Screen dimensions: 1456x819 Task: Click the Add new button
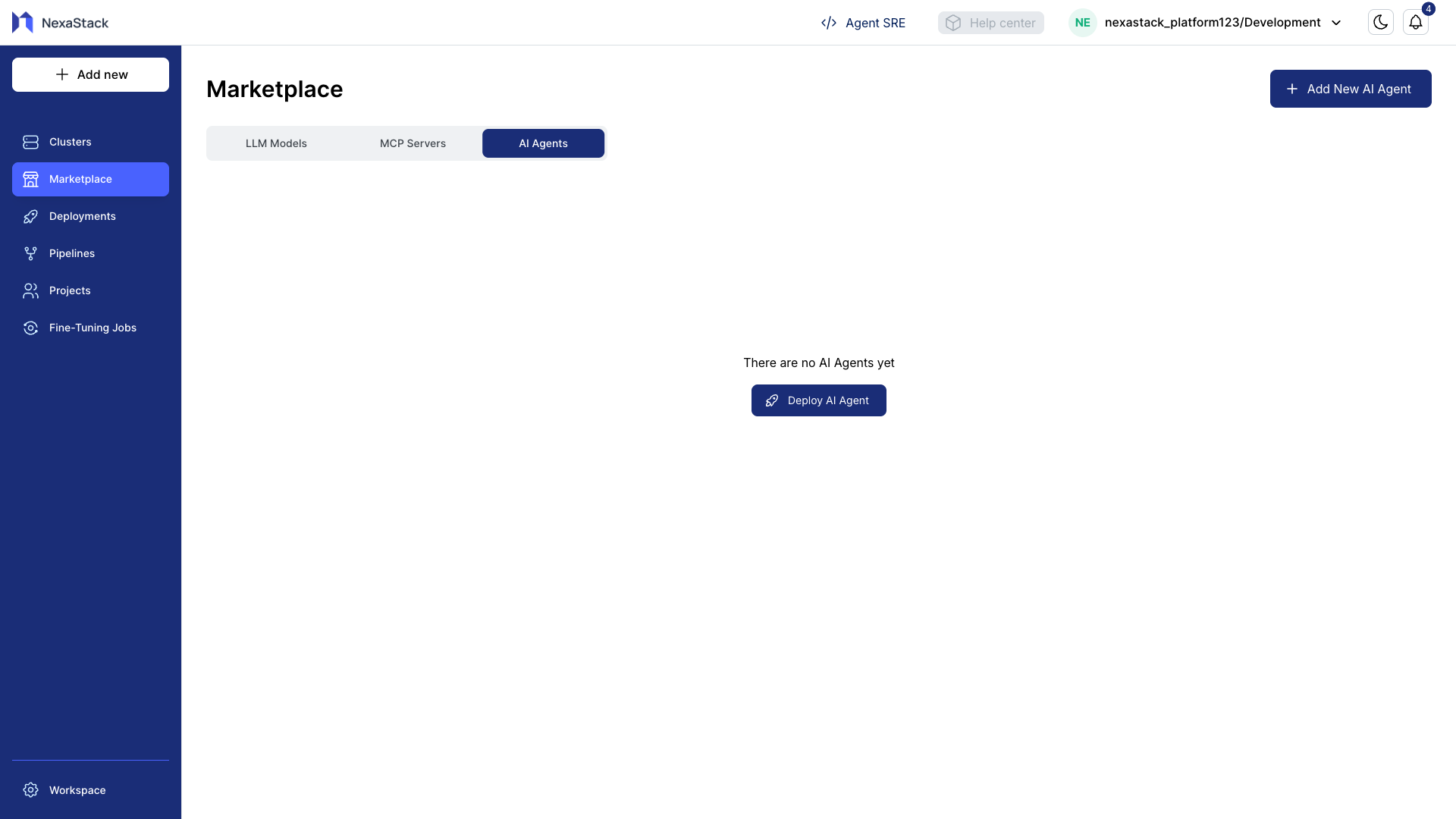[90, 74]
